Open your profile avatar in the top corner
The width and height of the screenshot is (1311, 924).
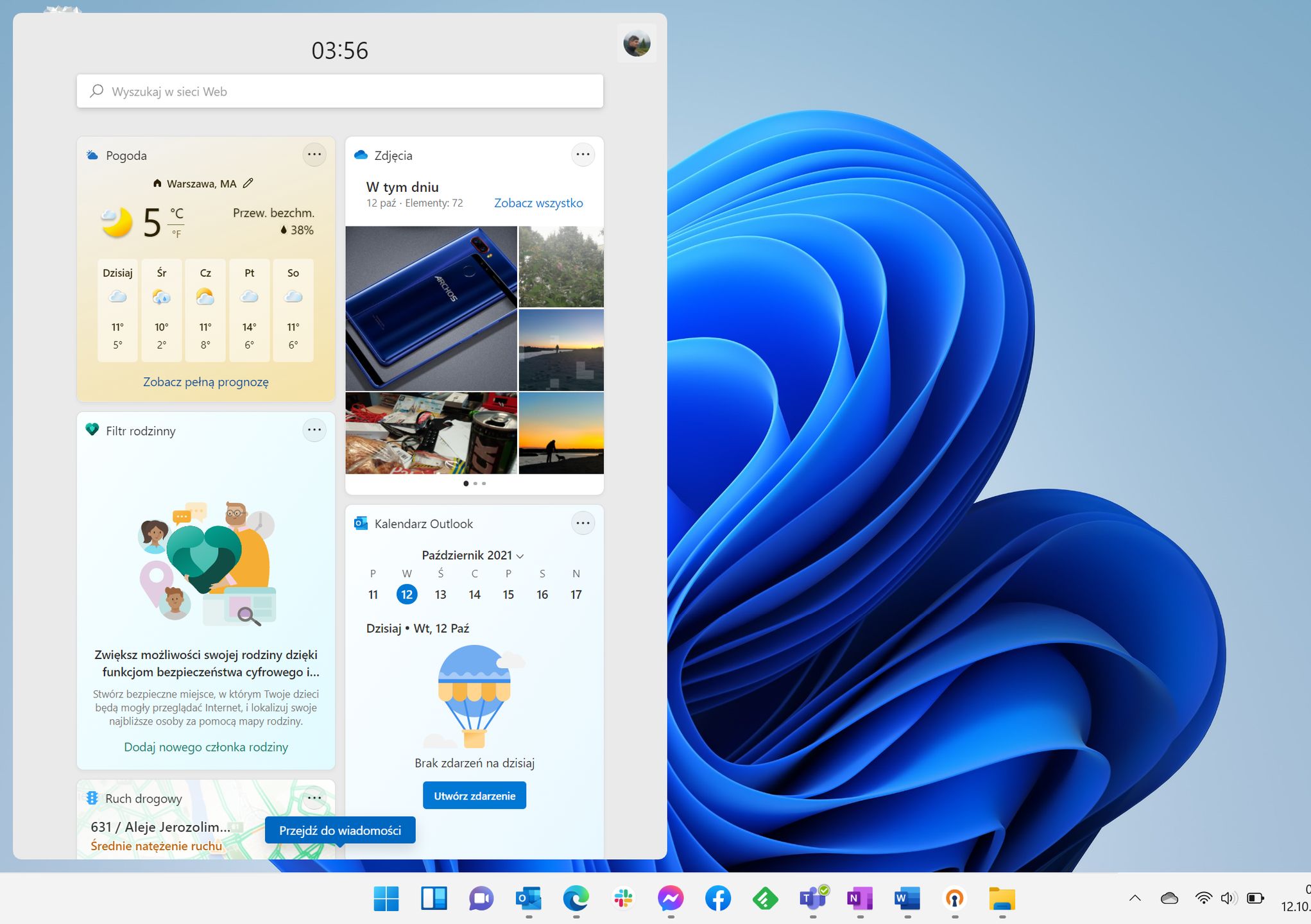click(636, 43)
